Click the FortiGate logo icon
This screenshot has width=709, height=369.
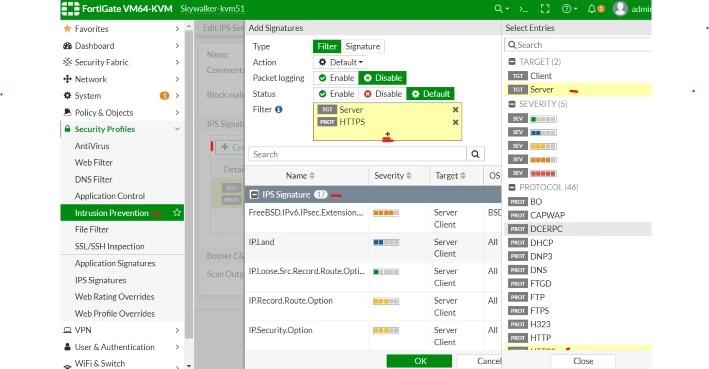point(71,9)
